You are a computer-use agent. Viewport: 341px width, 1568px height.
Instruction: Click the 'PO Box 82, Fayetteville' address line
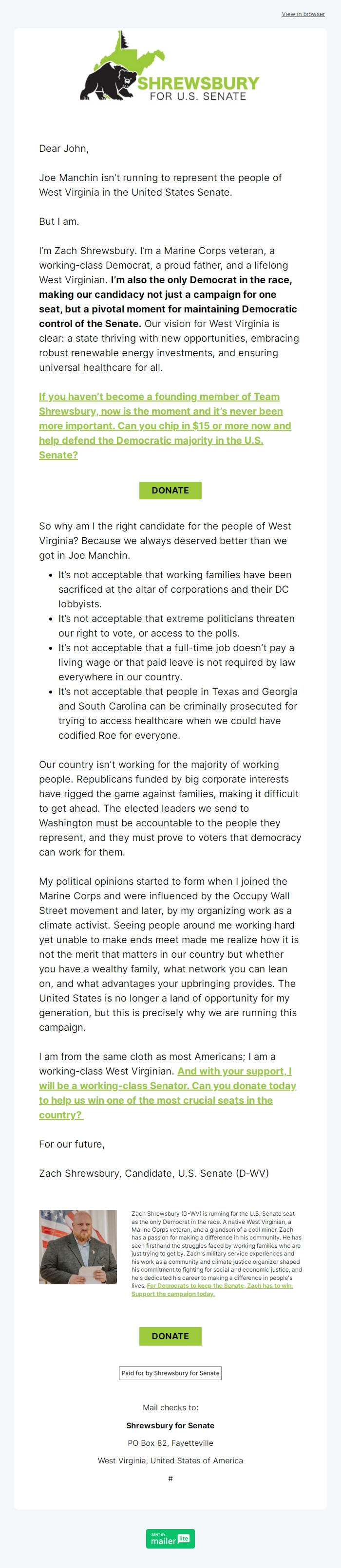(x=170, y=1442)
